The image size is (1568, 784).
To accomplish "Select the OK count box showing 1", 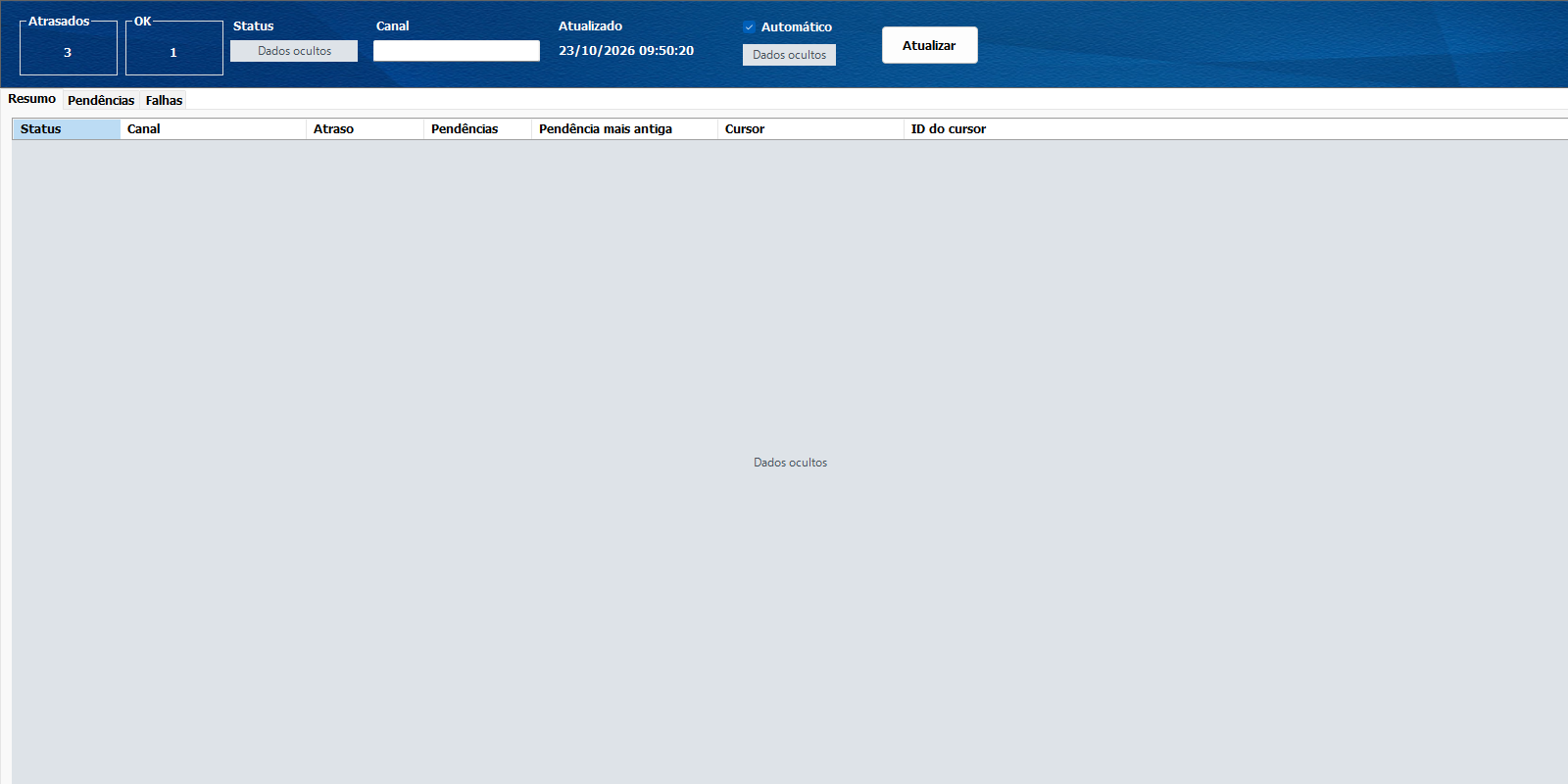I will [174, 48].
